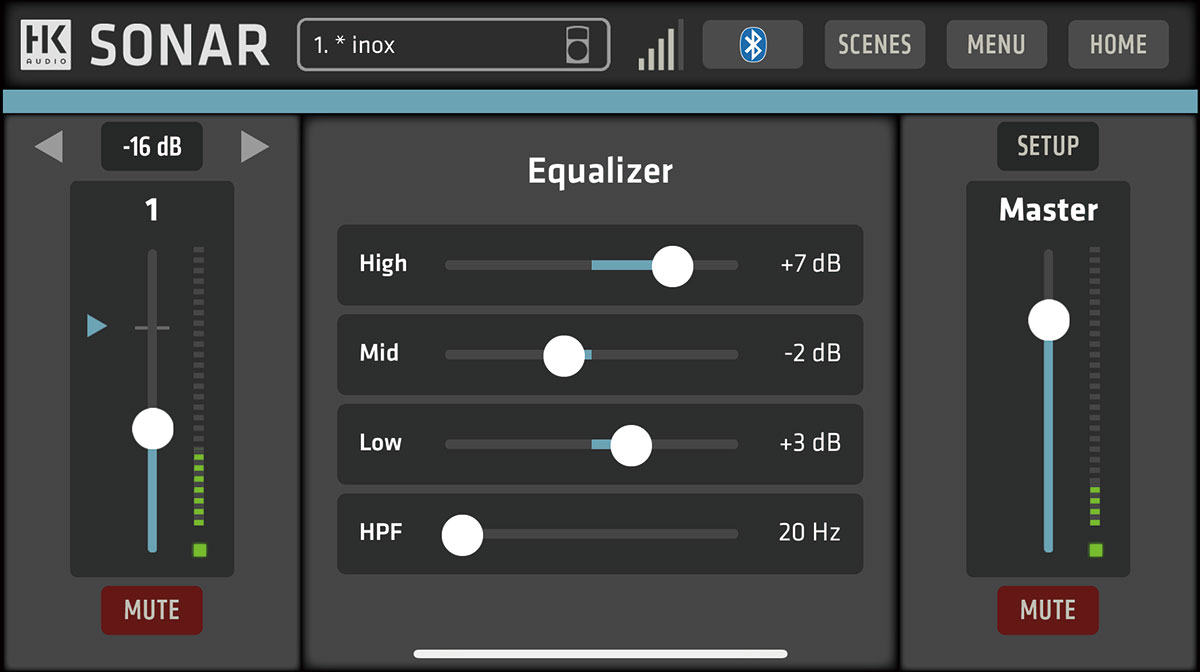Select the '1. * inox' preset field
This screenshot has width=1200, height=672.
click(453, 45)
